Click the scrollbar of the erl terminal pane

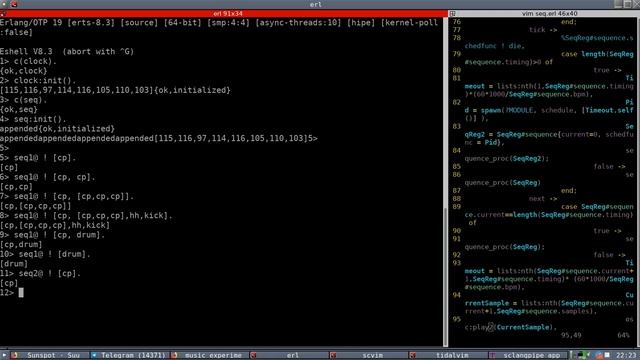pos(445,182)
